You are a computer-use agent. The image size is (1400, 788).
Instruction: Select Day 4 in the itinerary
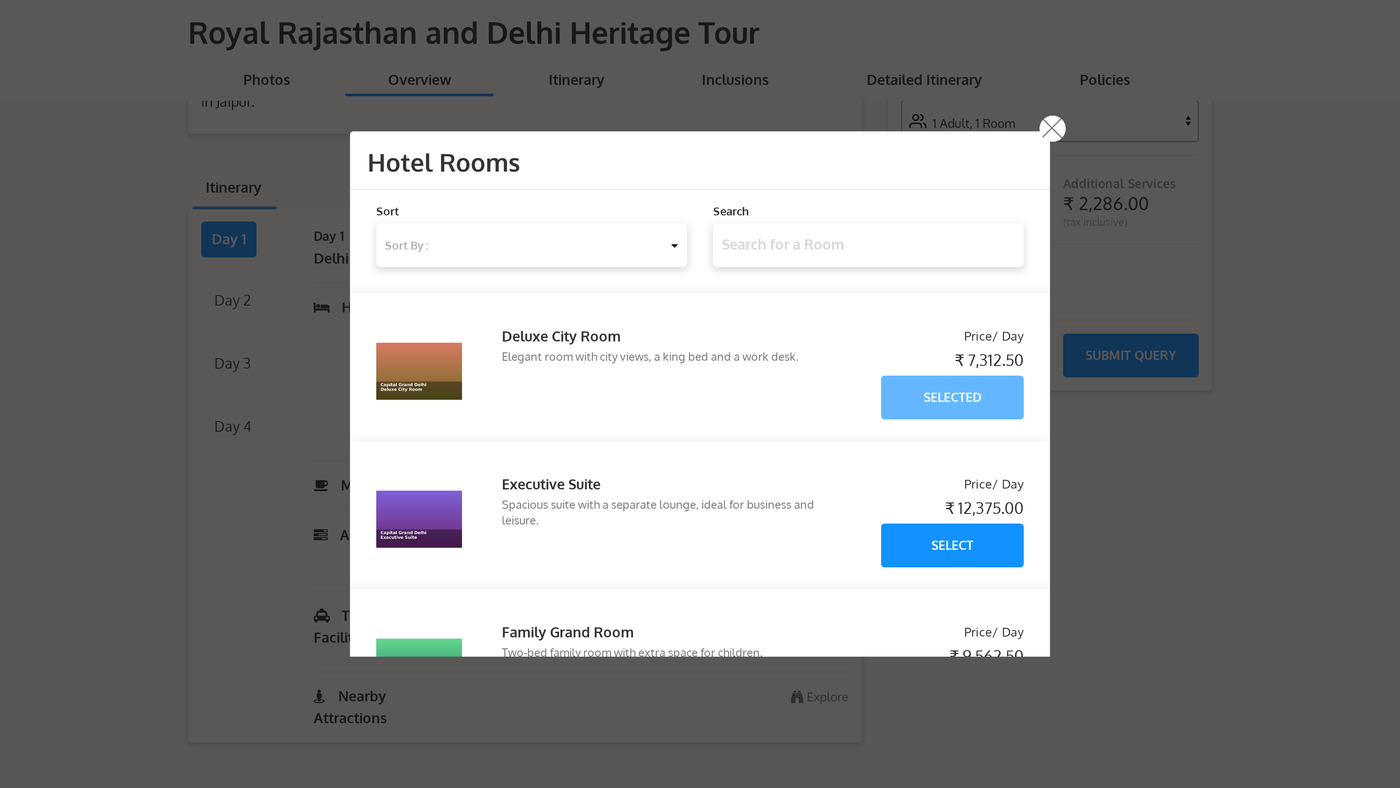point(232,426)
